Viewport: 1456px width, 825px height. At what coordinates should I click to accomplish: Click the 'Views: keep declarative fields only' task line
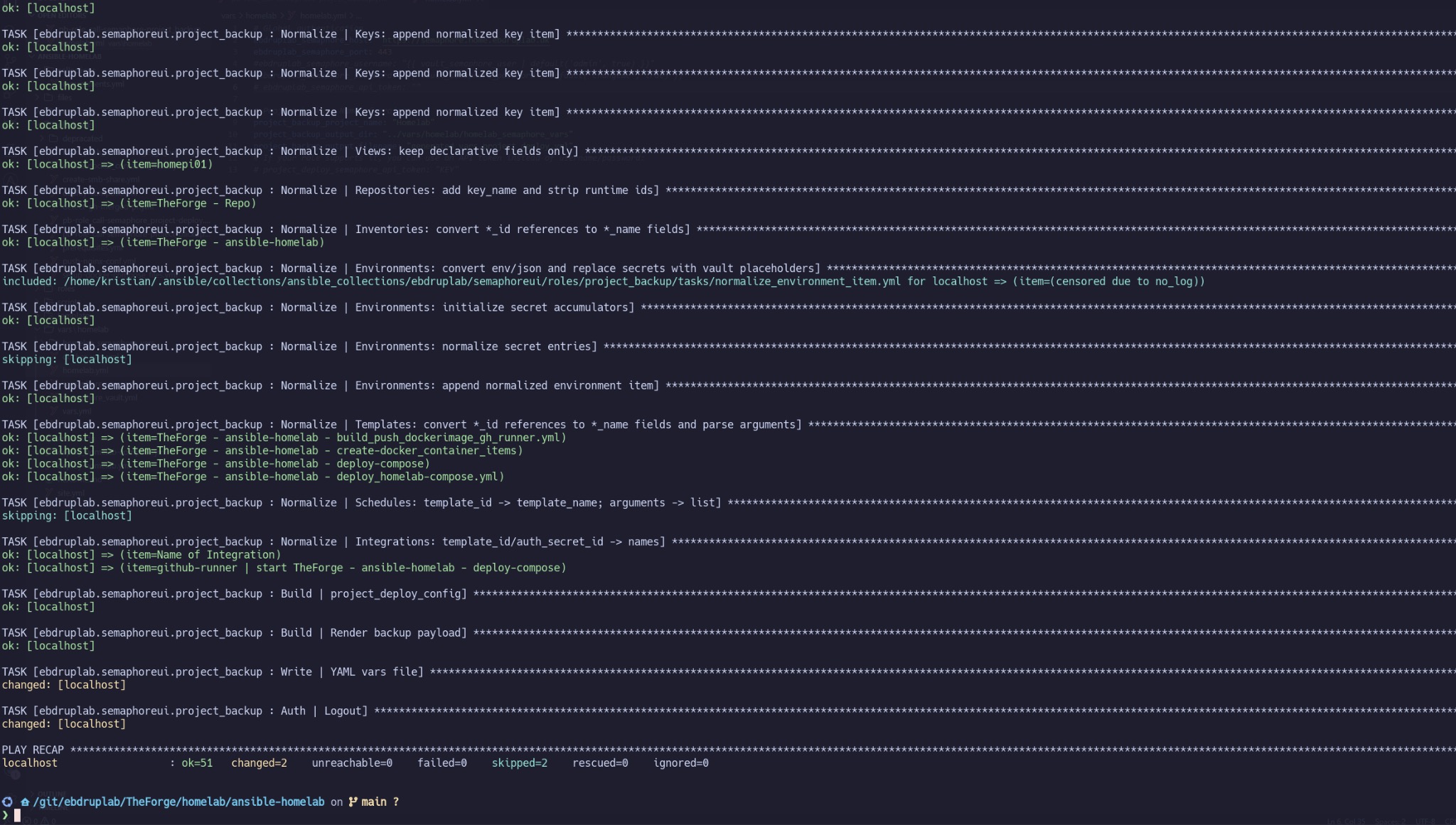(728, 151)
